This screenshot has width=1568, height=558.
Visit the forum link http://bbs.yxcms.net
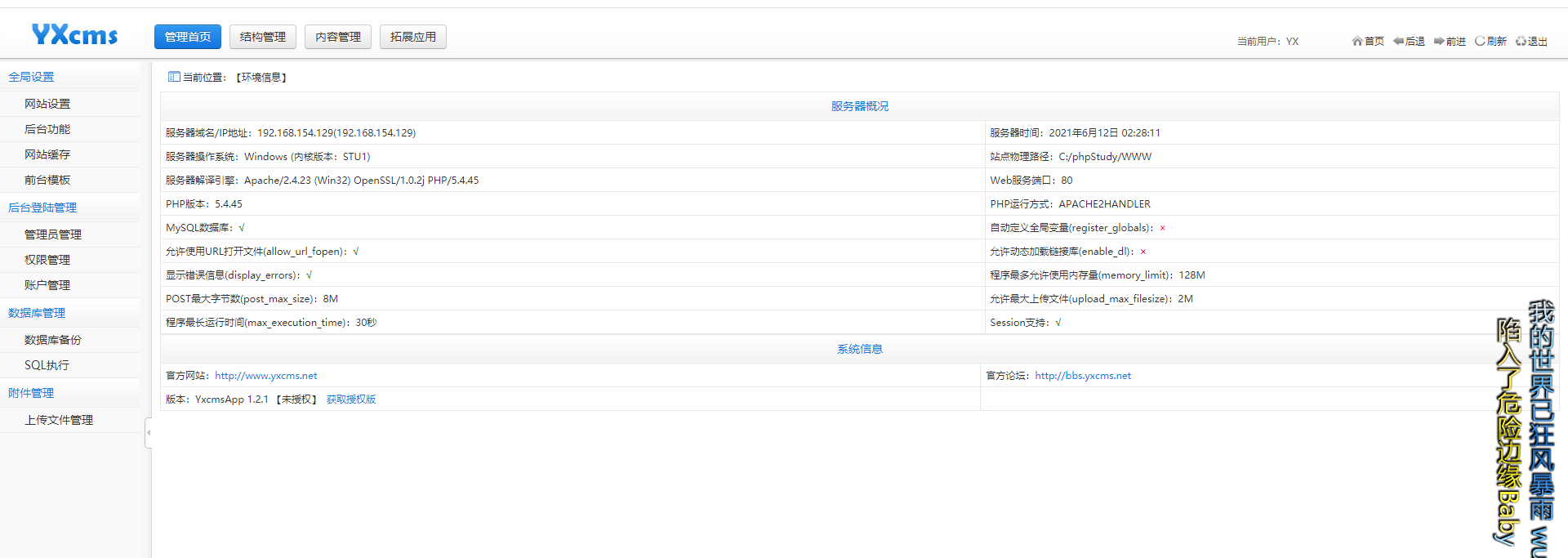coord(1083,376)
